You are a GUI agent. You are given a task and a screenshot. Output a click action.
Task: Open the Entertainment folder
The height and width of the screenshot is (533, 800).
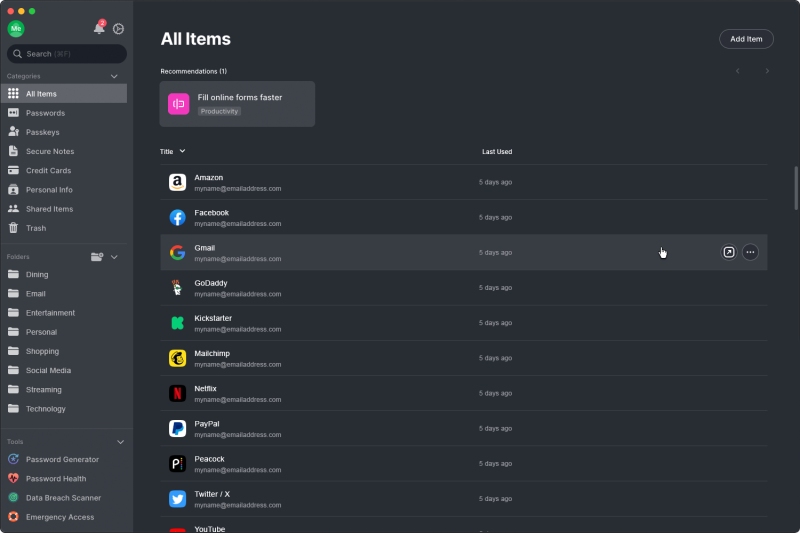tap(64, 313)
